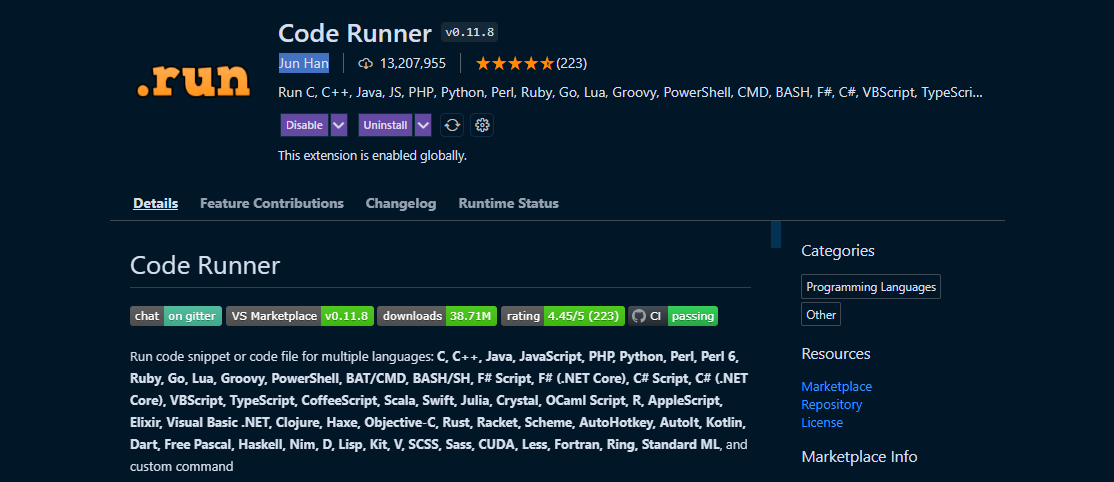Switch to Feature Contributions tab
The image size is (1114, 482).
(271, 203)
